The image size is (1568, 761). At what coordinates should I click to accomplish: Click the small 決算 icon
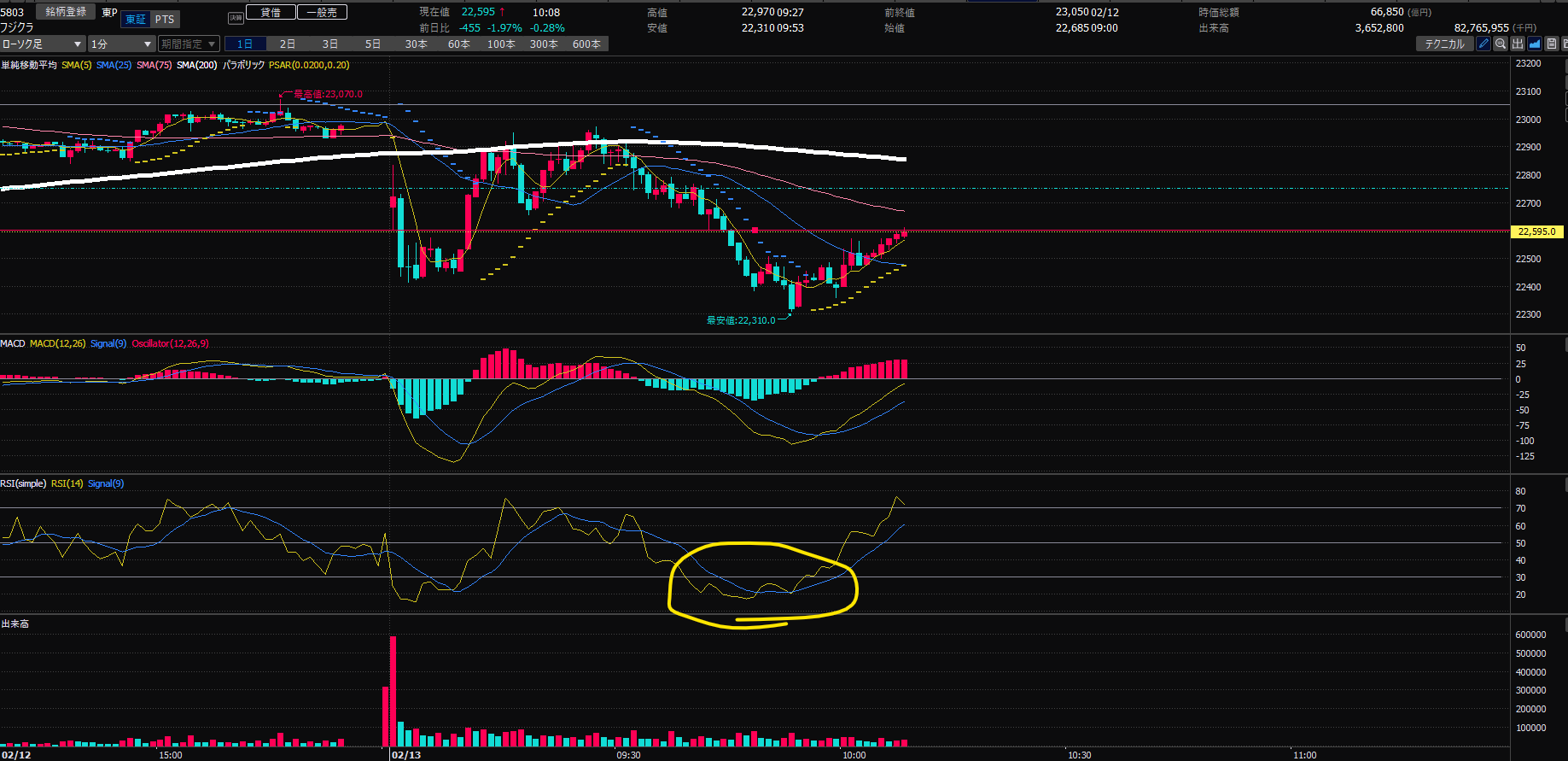click(236, 18)
